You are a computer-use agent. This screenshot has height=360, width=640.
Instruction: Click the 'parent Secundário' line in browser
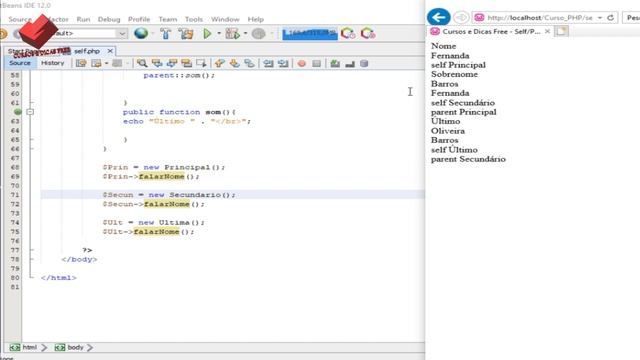tap(468, 159)
